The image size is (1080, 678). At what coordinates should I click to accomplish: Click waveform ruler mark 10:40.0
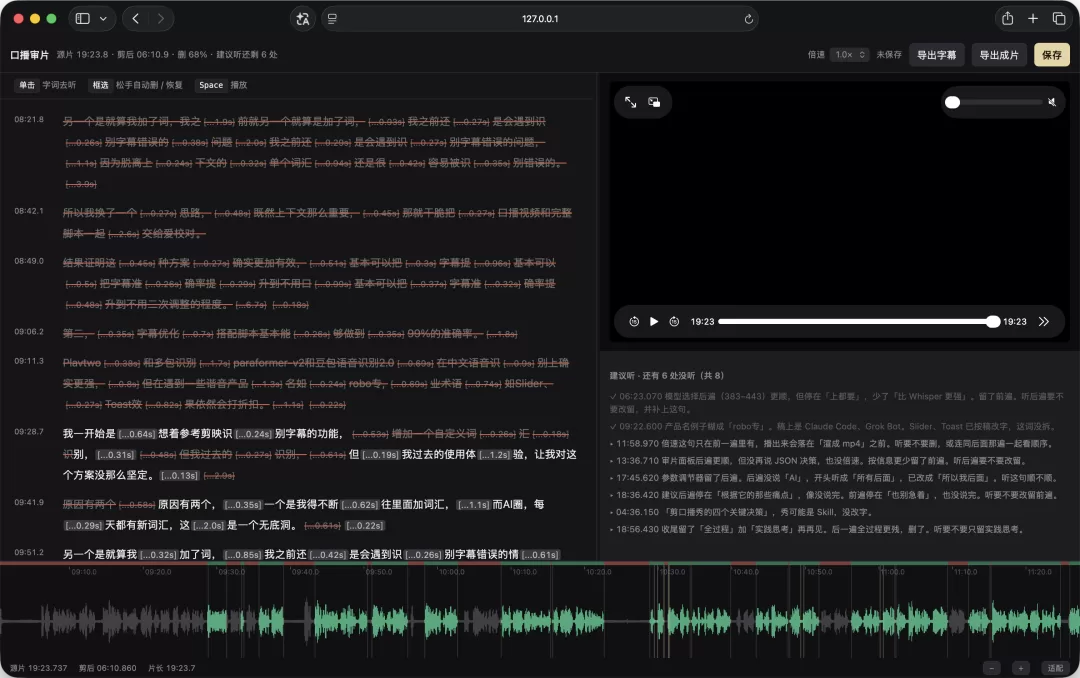pyautogui.click(x=746, y=572)
